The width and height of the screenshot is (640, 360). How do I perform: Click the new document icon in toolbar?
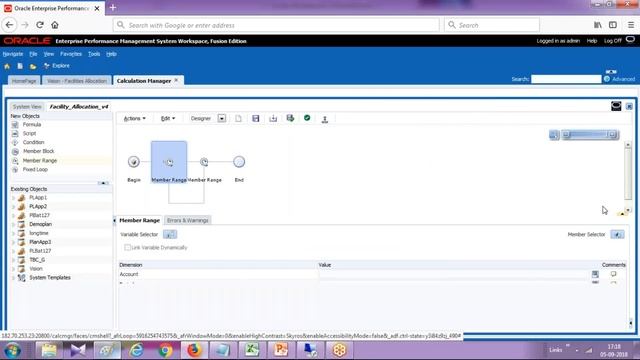coord(238,118)
